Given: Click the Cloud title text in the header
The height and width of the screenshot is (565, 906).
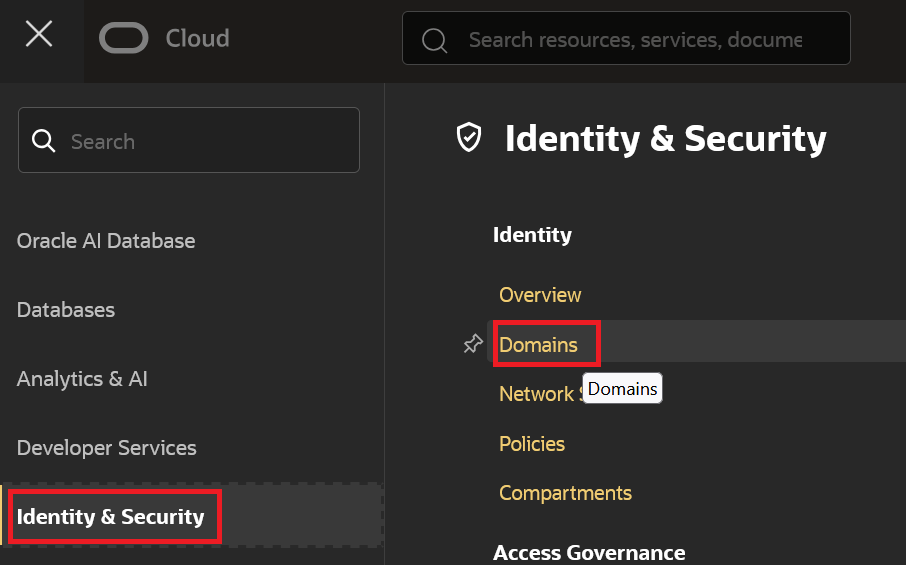Looking at the screenshot, I should (197, 38).
